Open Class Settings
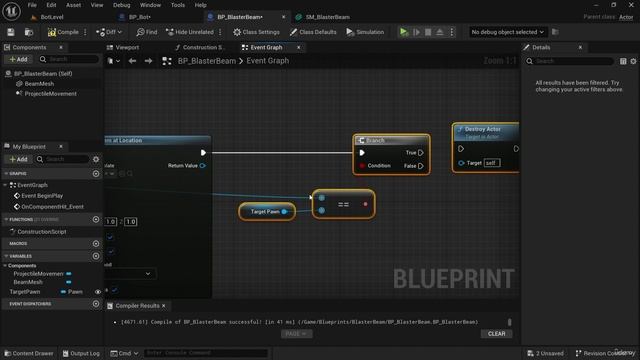 pyautogui.click(x=256, y=32)
